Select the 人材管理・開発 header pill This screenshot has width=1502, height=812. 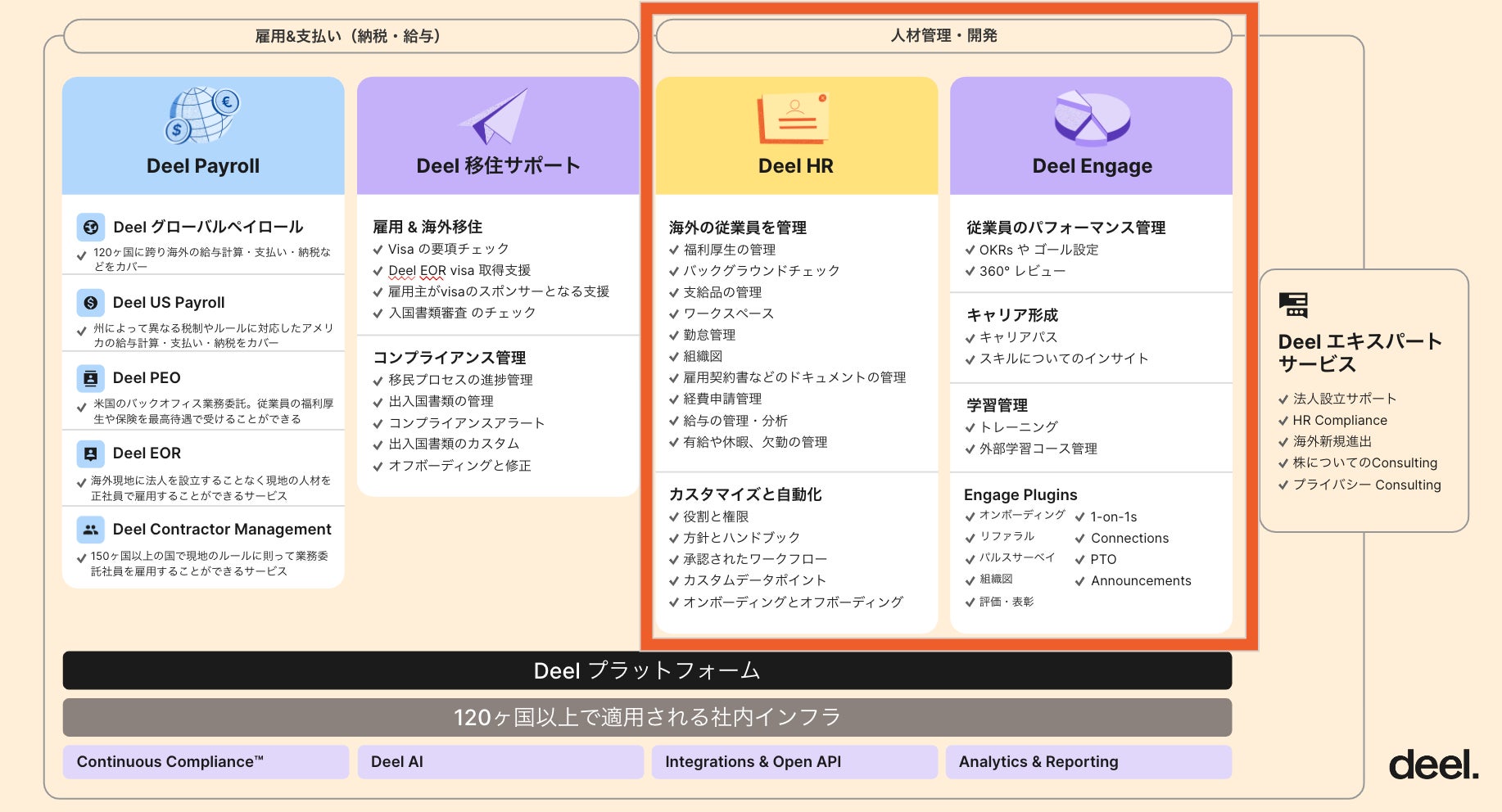click(x=944, y=36)
